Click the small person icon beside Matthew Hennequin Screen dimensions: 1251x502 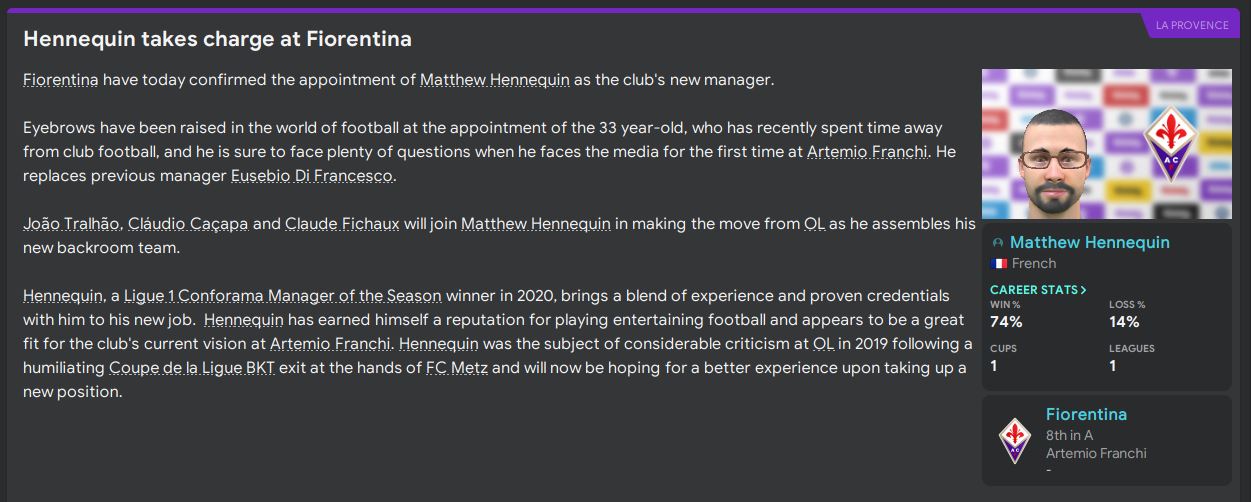click(997, 243)
